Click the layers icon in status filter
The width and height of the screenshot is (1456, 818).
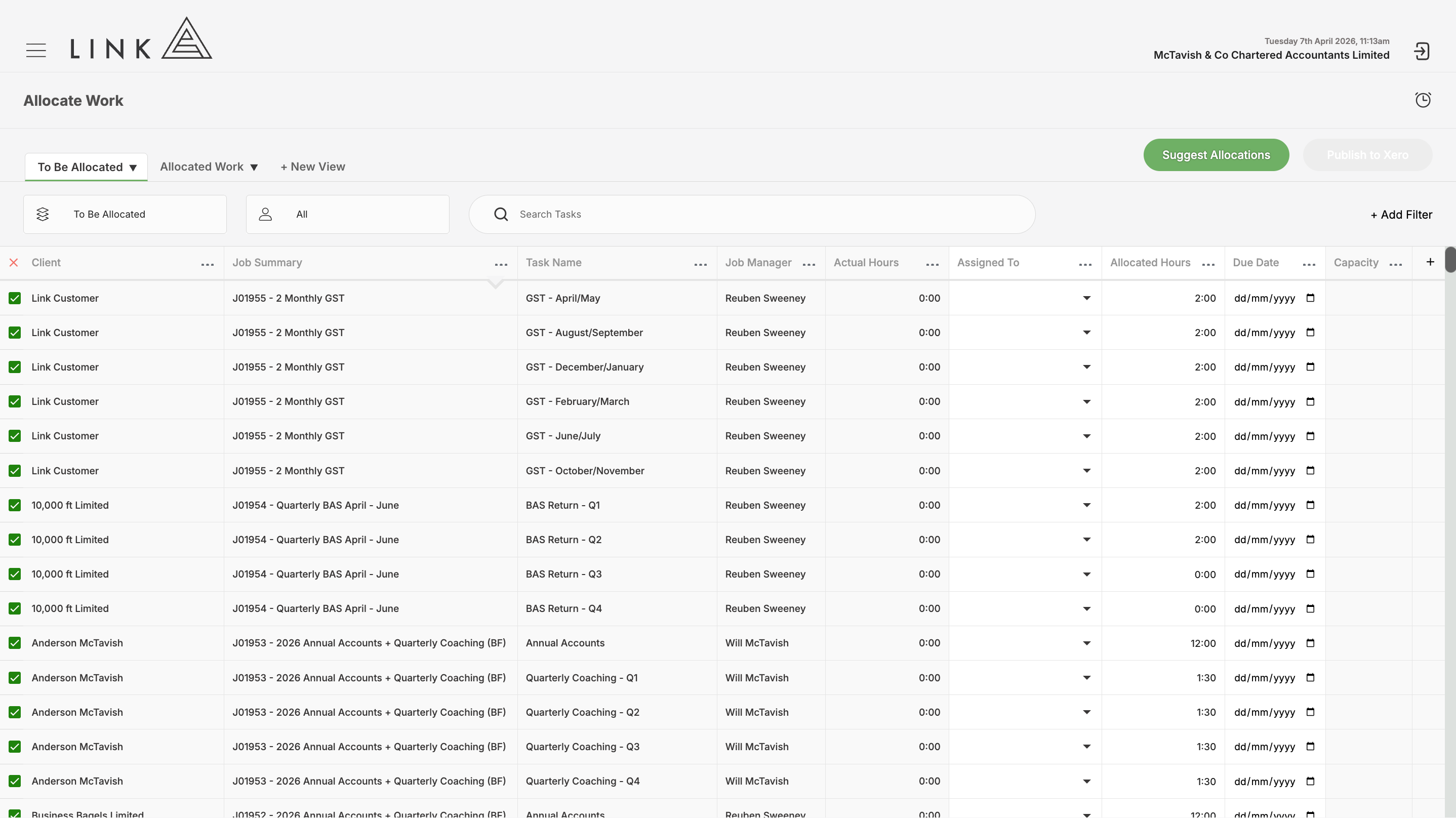coord(43,214)
